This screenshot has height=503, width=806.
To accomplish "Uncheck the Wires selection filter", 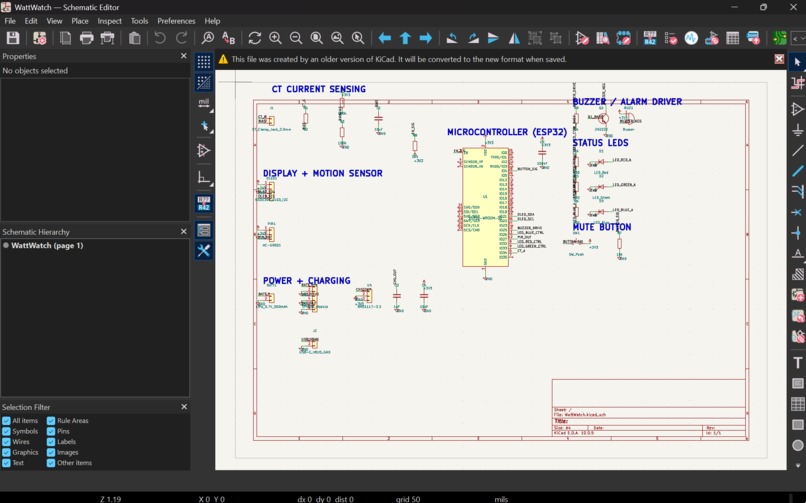I will click(6, 442).
